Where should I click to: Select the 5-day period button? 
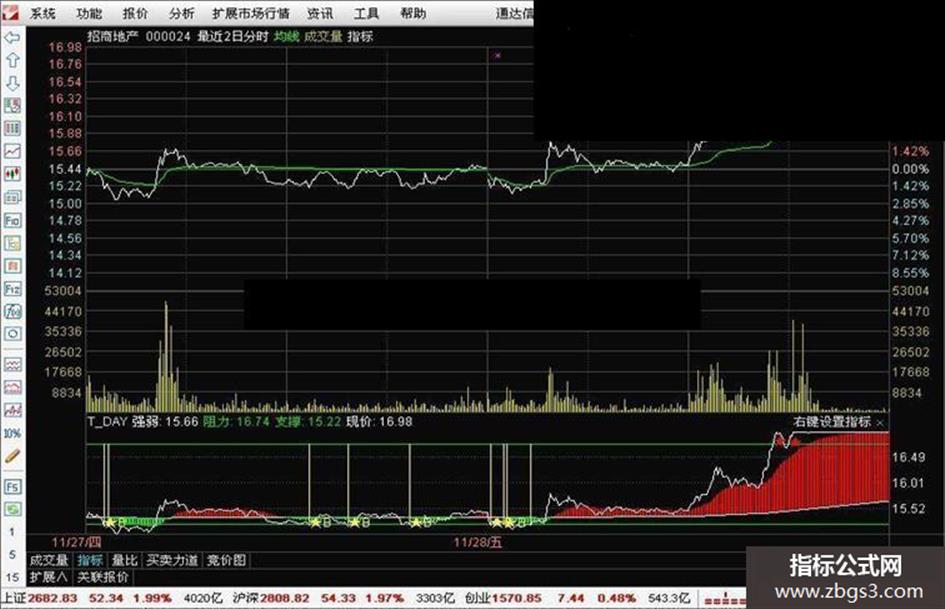coord(12,555)
